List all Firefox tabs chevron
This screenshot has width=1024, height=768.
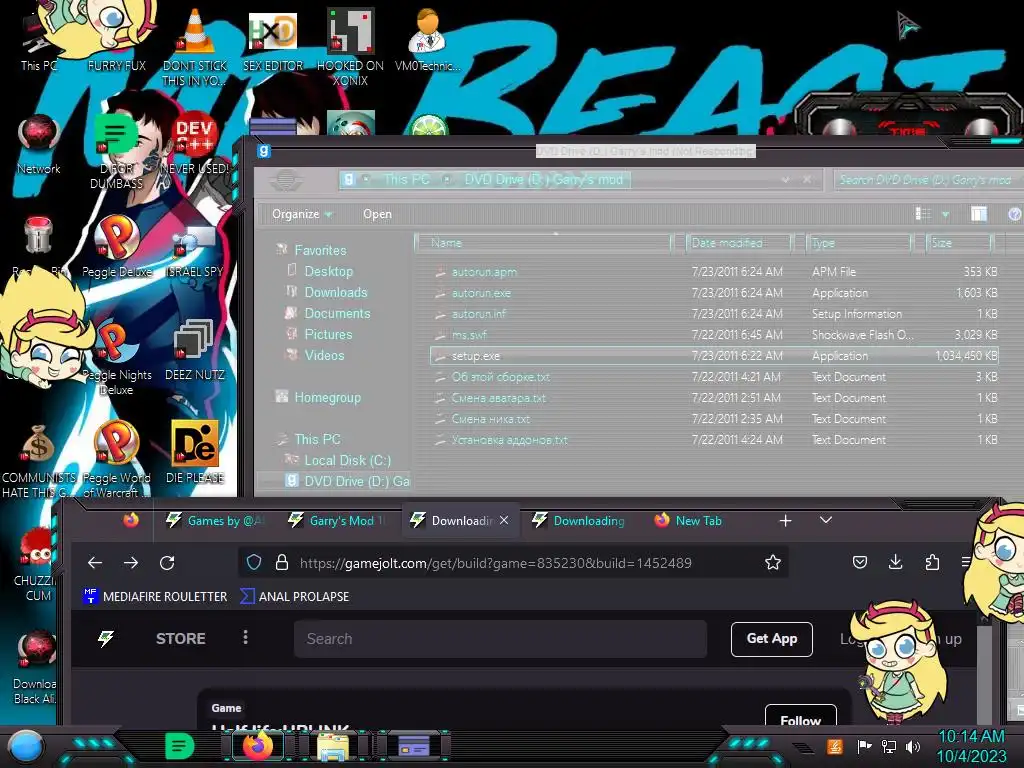825,520
